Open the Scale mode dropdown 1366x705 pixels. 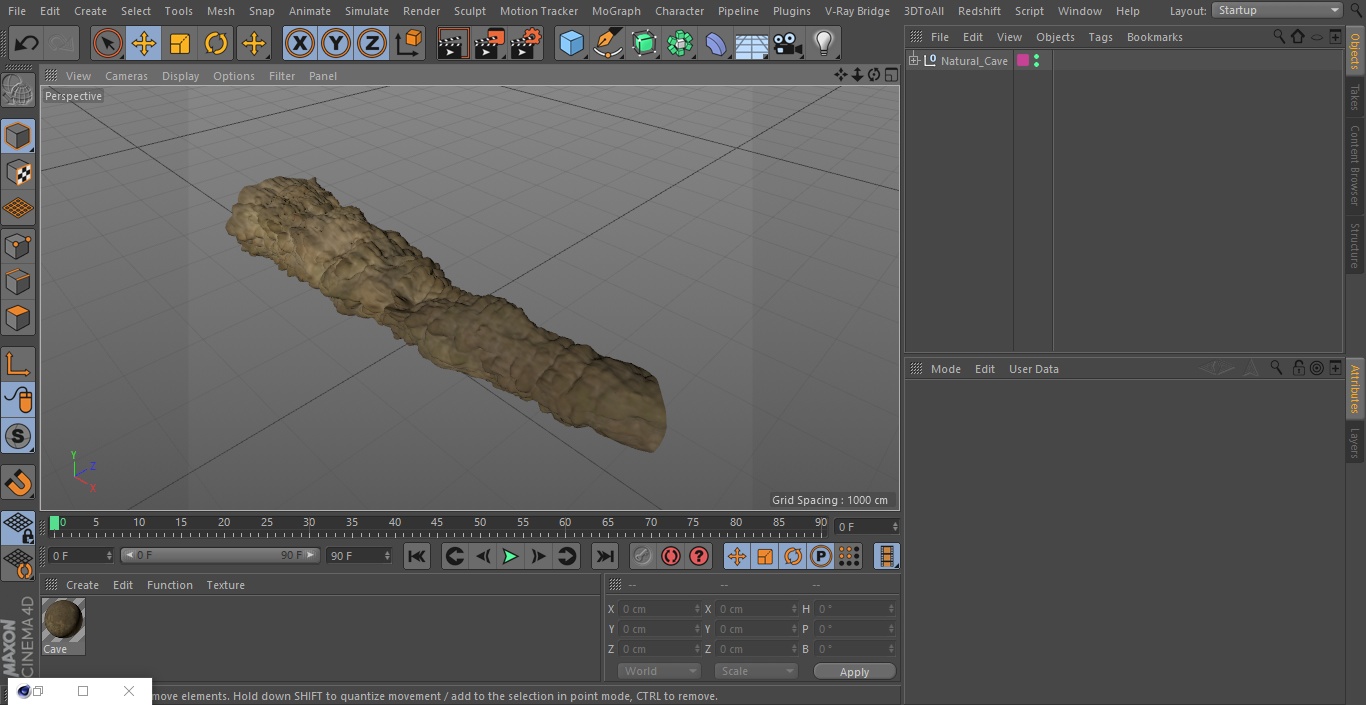tap(756, 671)
